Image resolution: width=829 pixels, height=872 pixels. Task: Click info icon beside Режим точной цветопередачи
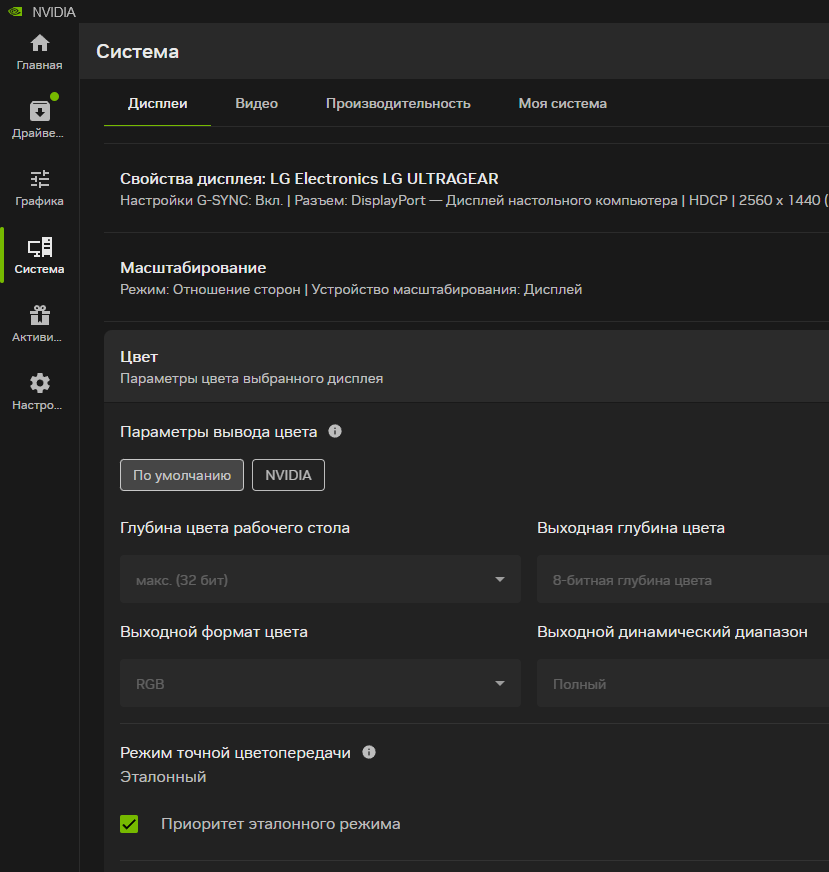tap(369, 752)
